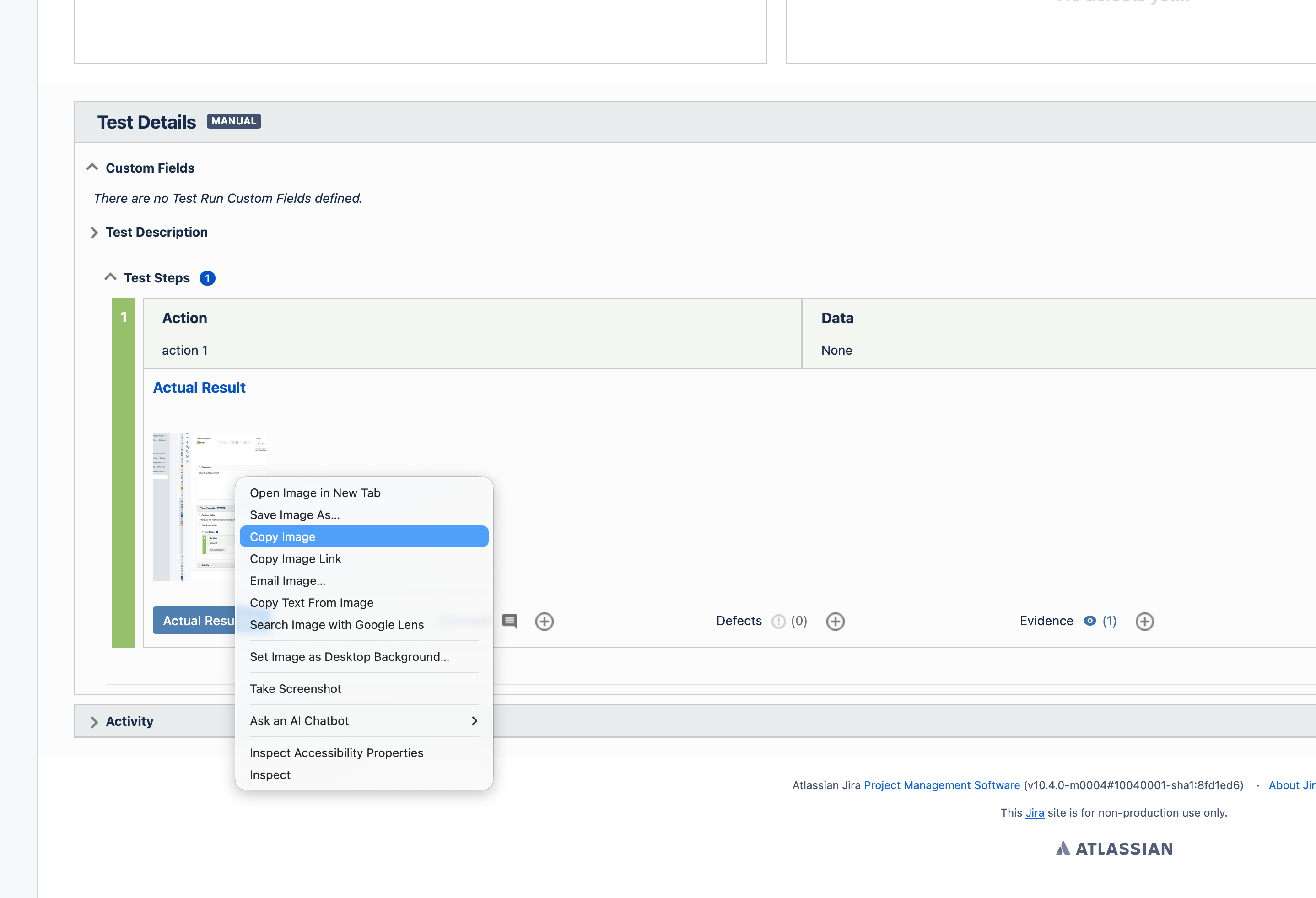The image size is (1316, 898).
Task: Click the add comment plus icon
Action: click(x=544, y=622)
